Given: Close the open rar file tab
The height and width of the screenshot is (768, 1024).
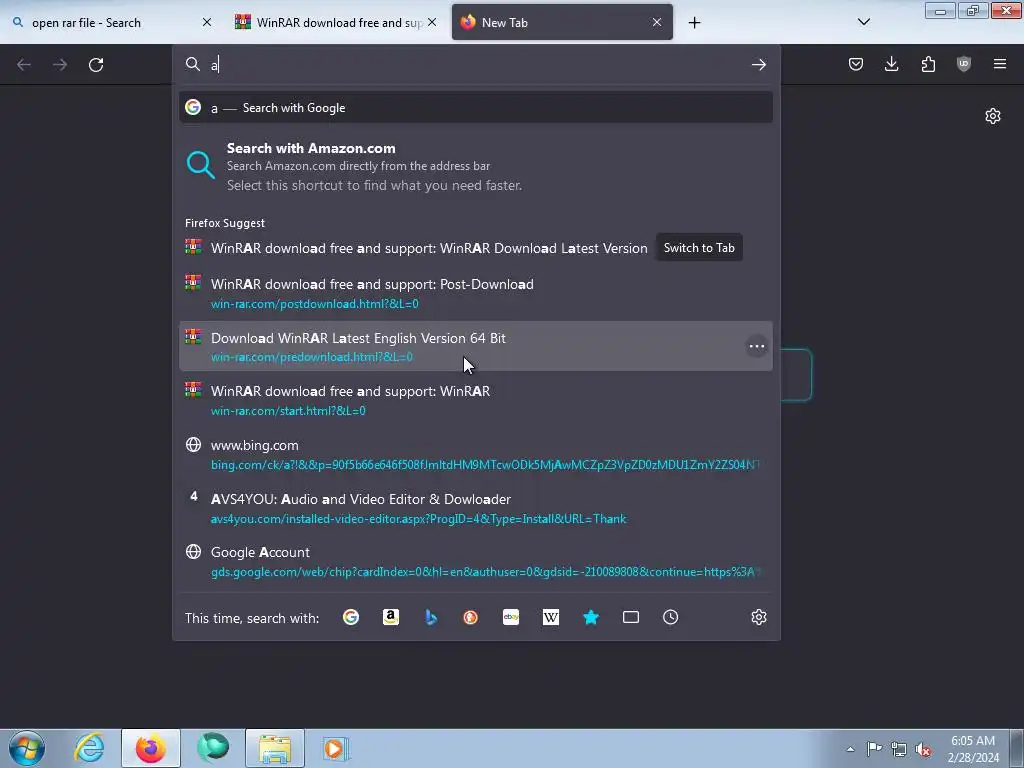Looking at the screenshot, I should pyautogui.click(x=207, y=22).
